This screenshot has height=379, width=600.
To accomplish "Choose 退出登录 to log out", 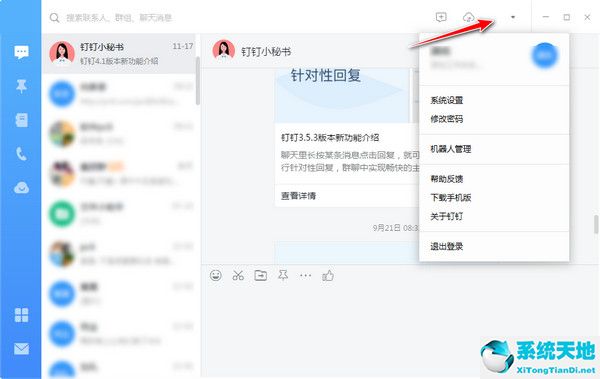I will point(447,246).
